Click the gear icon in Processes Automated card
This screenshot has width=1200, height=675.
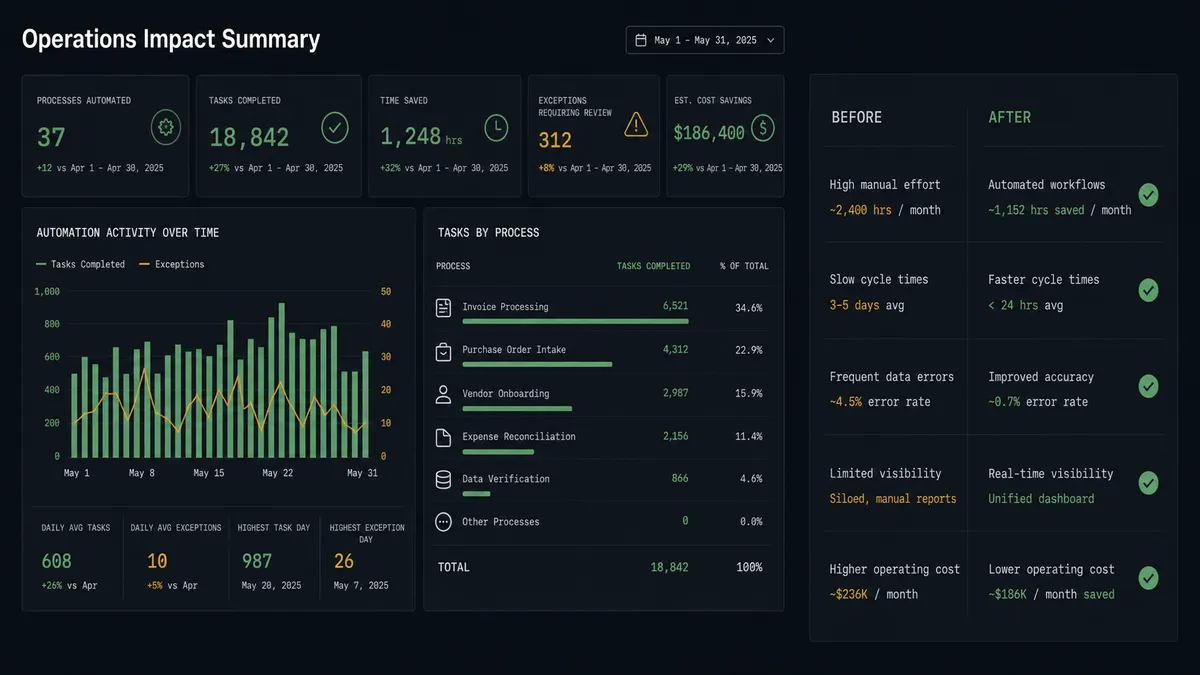point(166,128)
